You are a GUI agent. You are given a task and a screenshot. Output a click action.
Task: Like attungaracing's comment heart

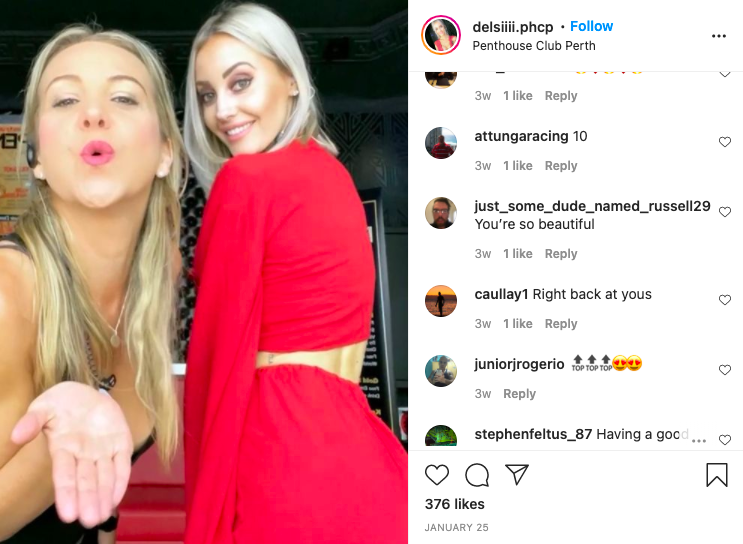tap(725, 142)
